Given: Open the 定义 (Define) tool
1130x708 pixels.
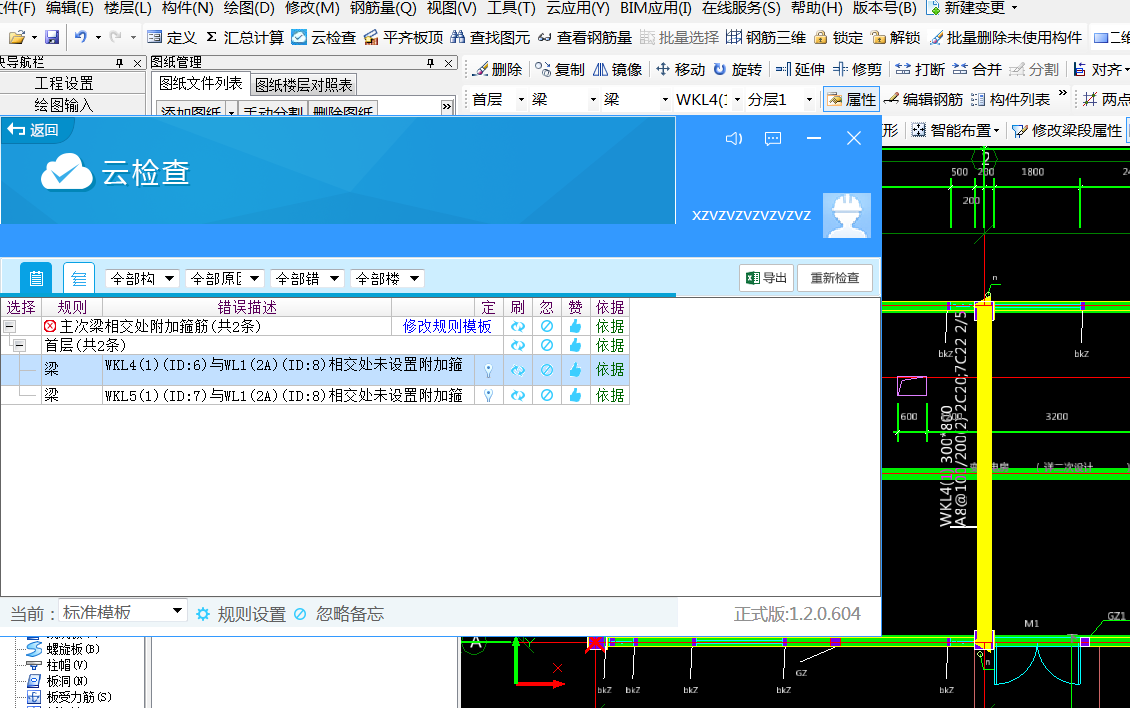Looking at the screenshot, I should 172,37.
